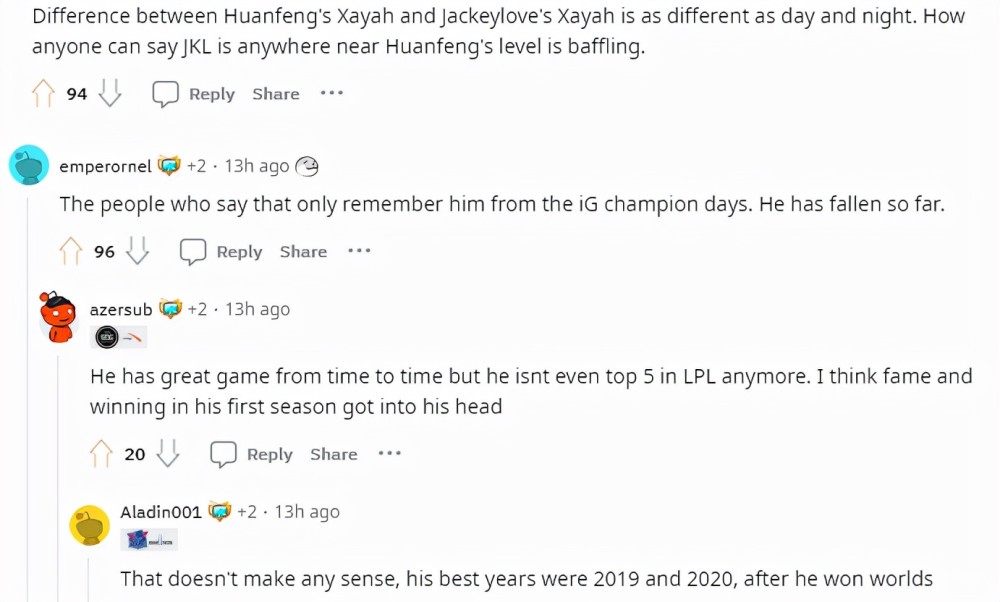
Task: Open the three-dot menu on the 94-point comment
Action: (x=332, y=93)
